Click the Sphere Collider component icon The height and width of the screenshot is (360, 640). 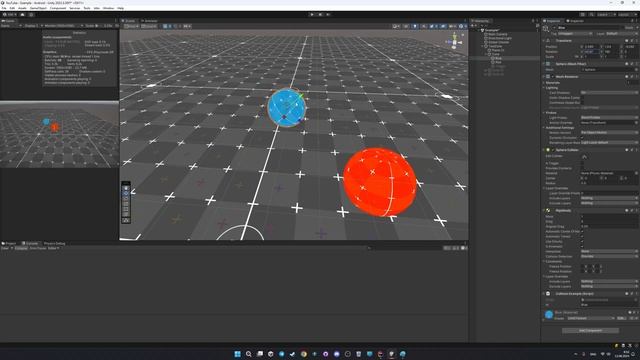(x=548, y=150)
